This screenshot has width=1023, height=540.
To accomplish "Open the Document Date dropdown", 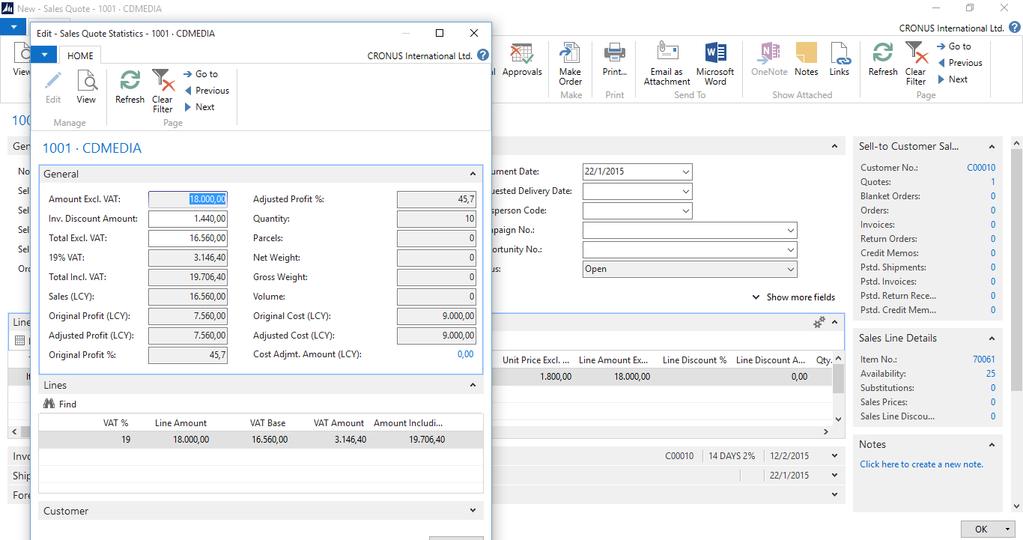I will [x=686, y=172].
